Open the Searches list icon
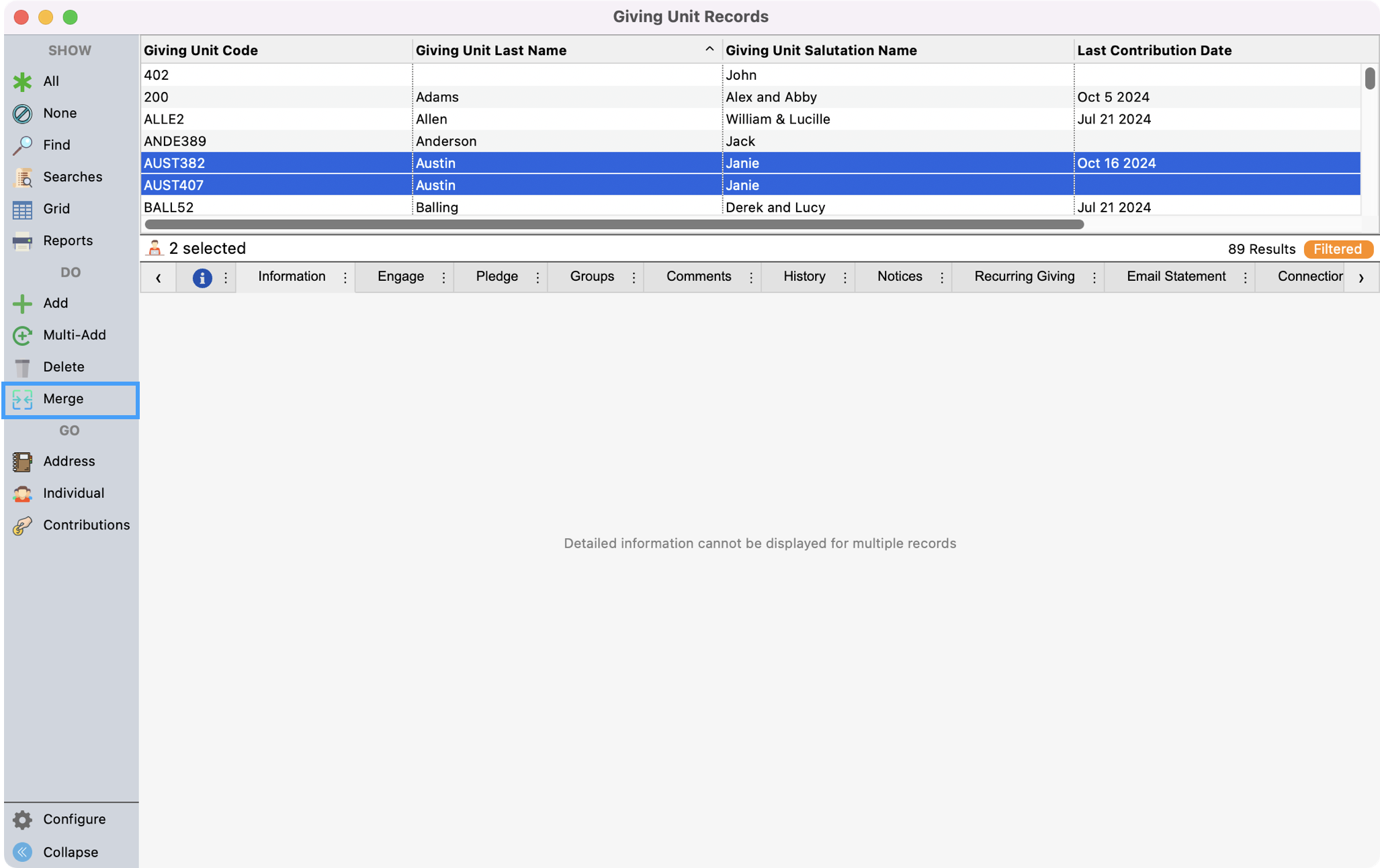The height and width of the screenshot is (868, 1380). (22, 177)
